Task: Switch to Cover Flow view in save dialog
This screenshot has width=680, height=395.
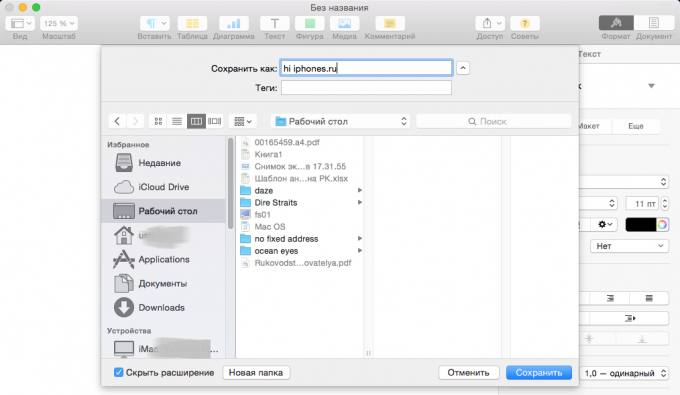Action: coord(214,121)
